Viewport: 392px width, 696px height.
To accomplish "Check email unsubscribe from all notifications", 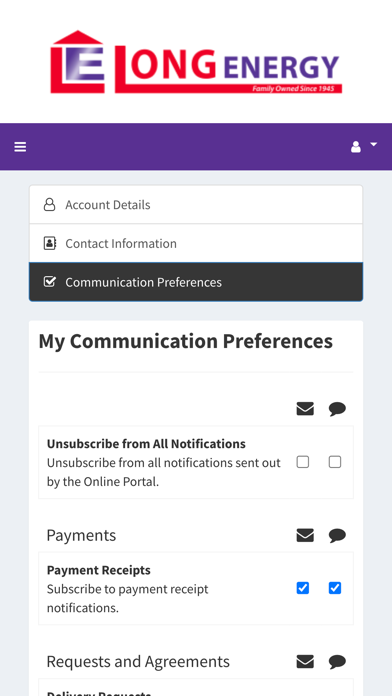I will [303, 462].
